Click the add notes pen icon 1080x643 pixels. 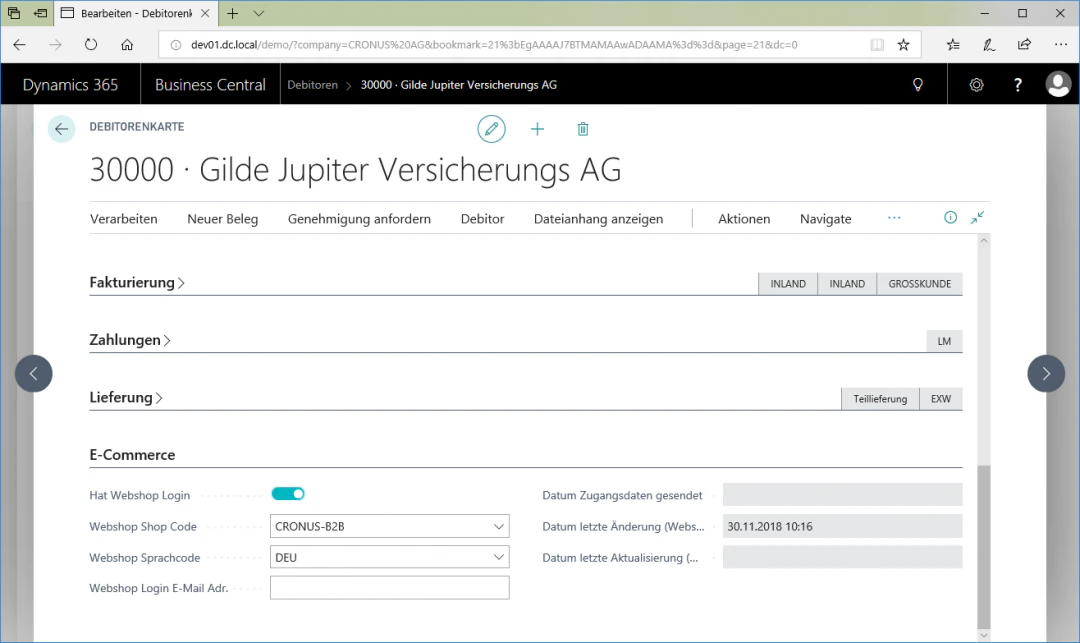[988, 45]
